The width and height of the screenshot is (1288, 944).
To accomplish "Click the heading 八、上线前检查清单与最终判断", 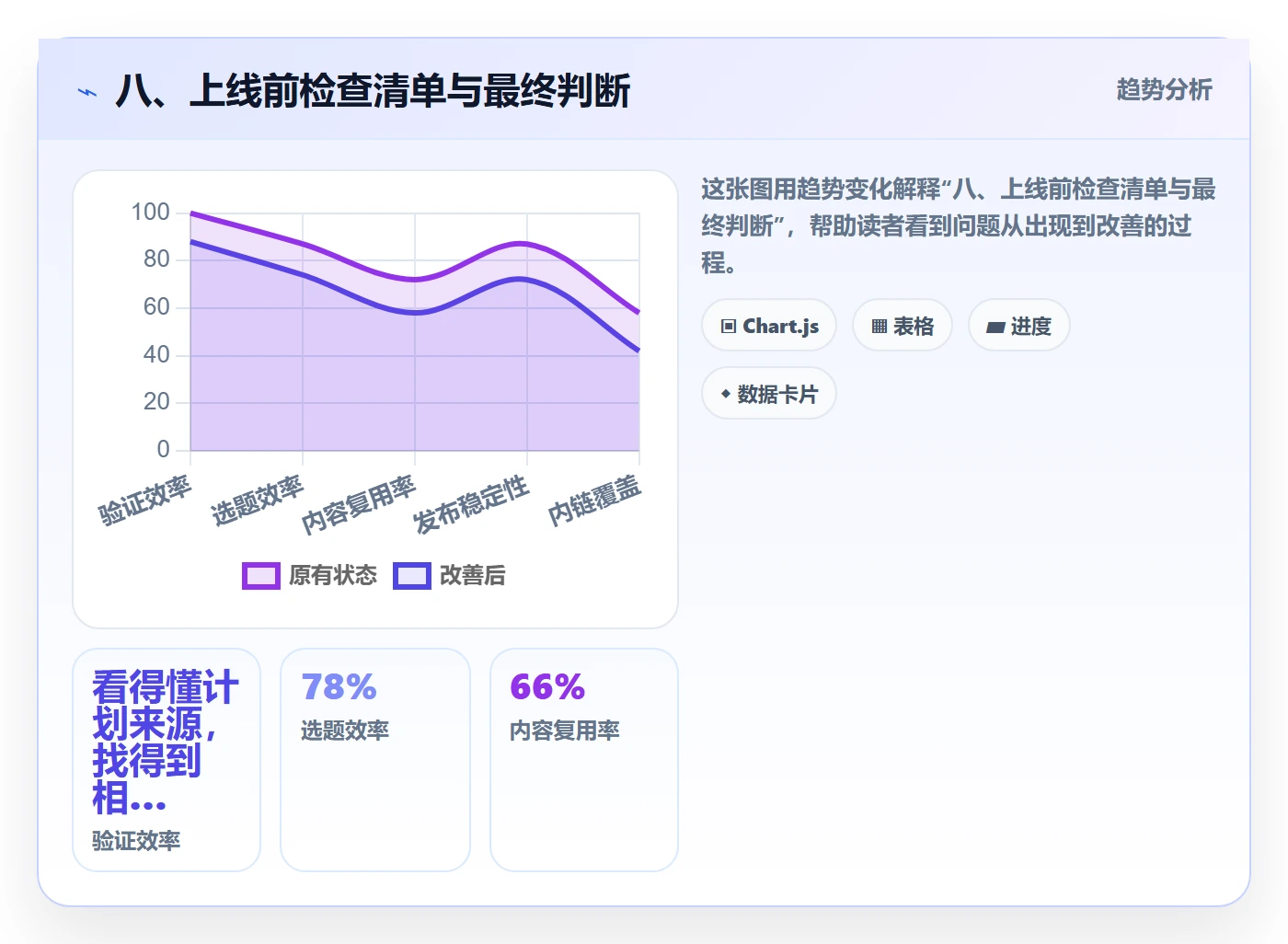I will [x=373, y=91].
